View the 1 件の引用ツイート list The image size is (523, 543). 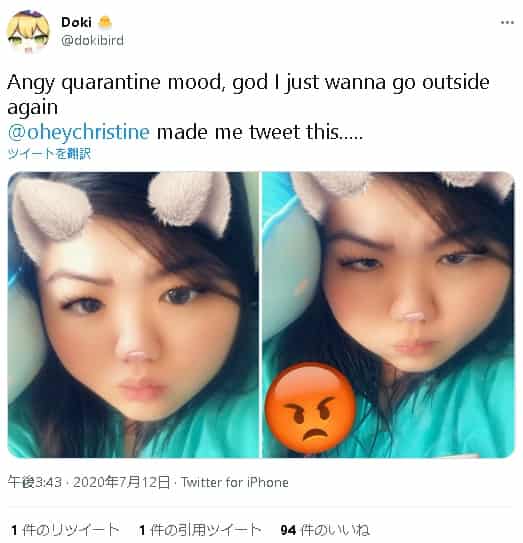click(x=200, y=530)
